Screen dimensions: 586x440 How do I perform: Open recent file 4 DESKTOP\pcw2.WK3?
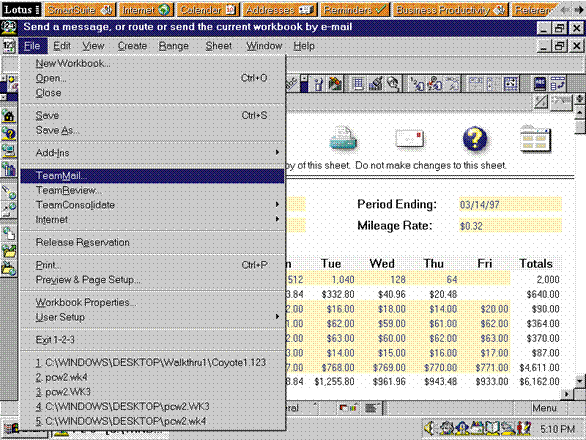pyautogui.click(x=152, y=406)
